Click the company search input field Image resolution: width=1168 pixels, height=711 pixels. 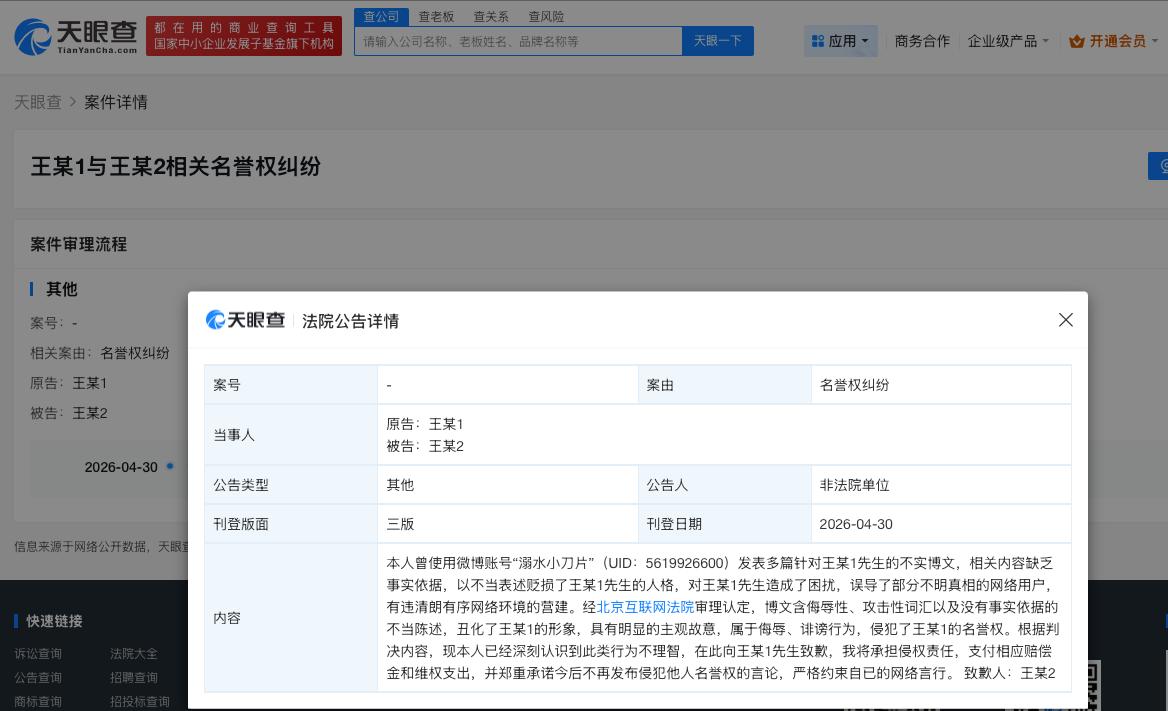click(x=518, y=41)
